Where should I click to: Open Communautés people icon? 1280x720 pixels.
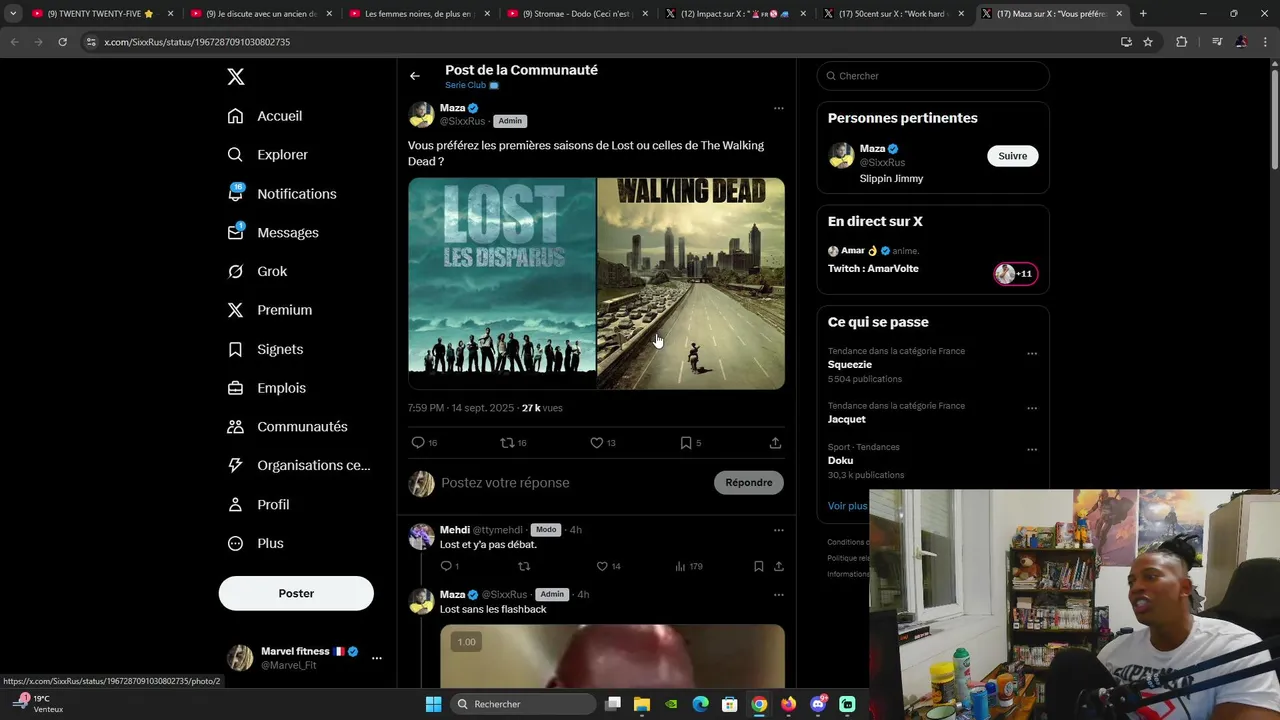(235, 427)
